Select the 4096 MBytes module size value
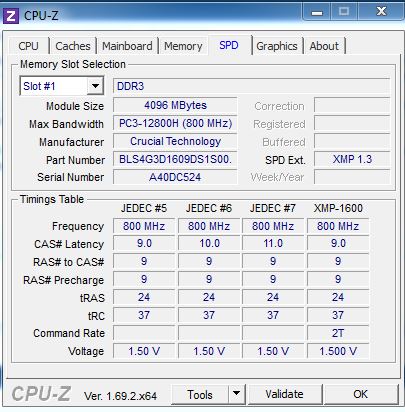 pyautogui.click(x=175, y=105)
